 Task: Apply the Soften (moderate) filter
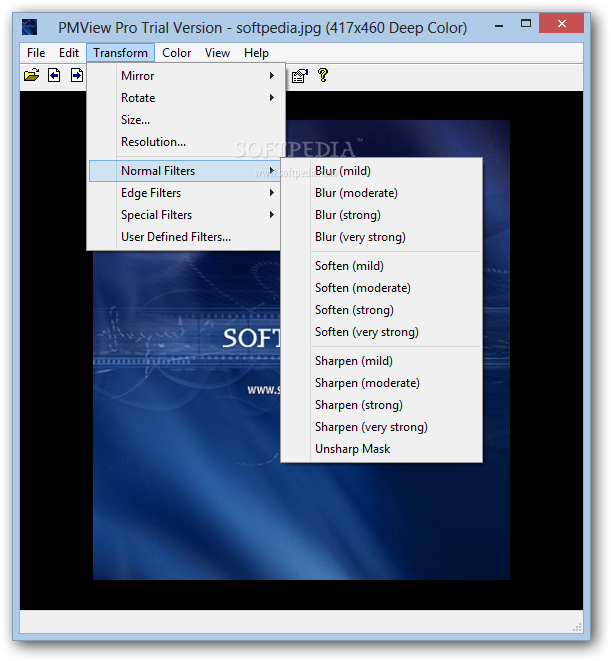[382, 288]
